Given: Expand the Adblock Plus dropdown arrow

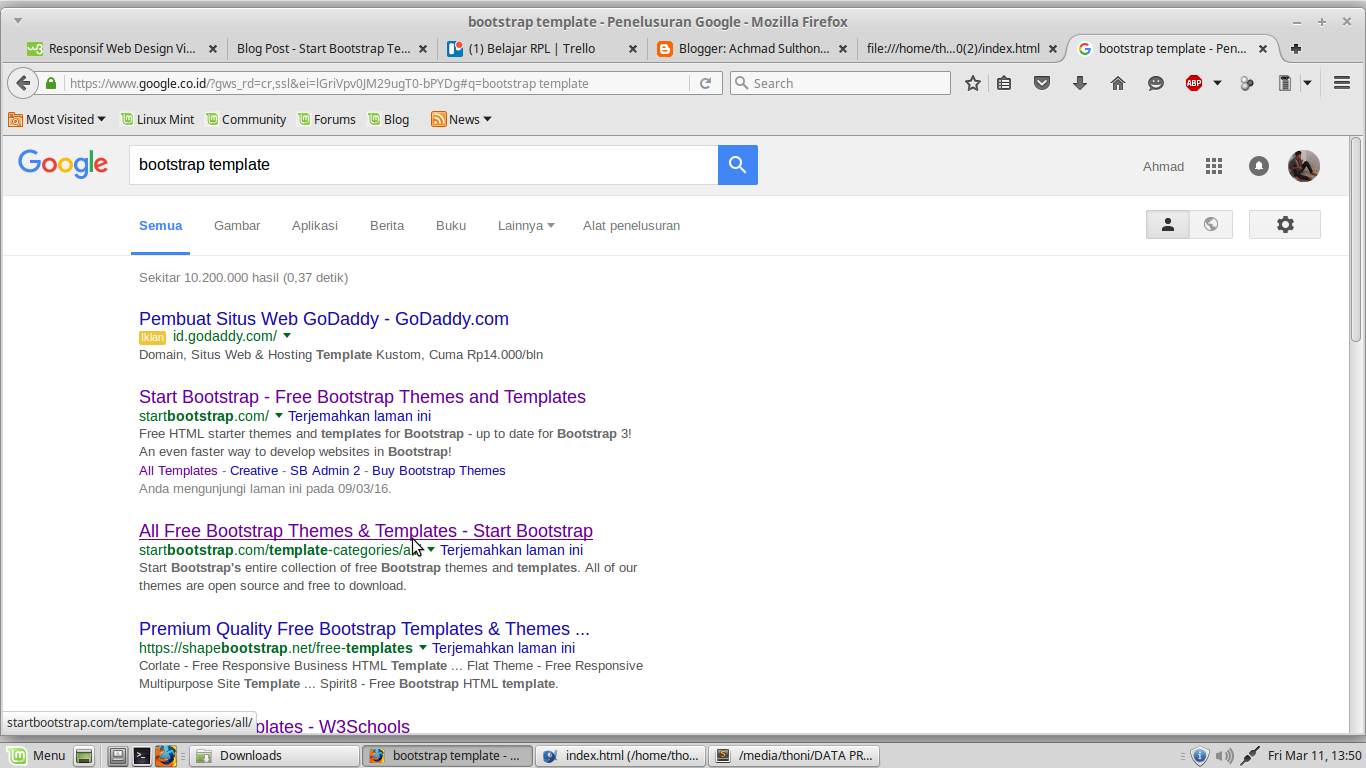Looking at the screenshot, I should click(1217, 84).
